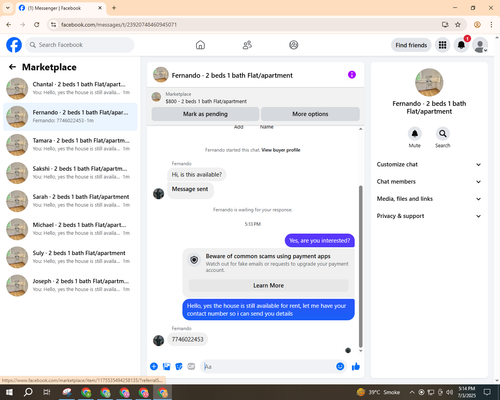Open the Menu grid icon

coord(442,45)
